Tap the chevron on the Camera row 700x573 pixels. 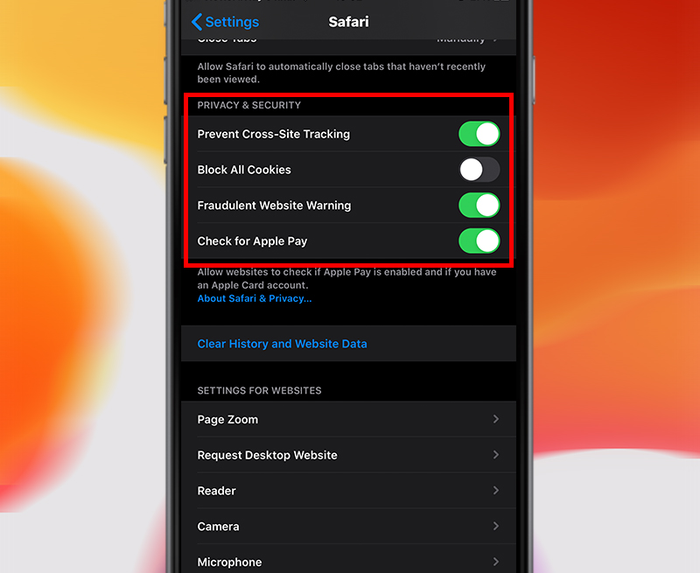[496, 526]
